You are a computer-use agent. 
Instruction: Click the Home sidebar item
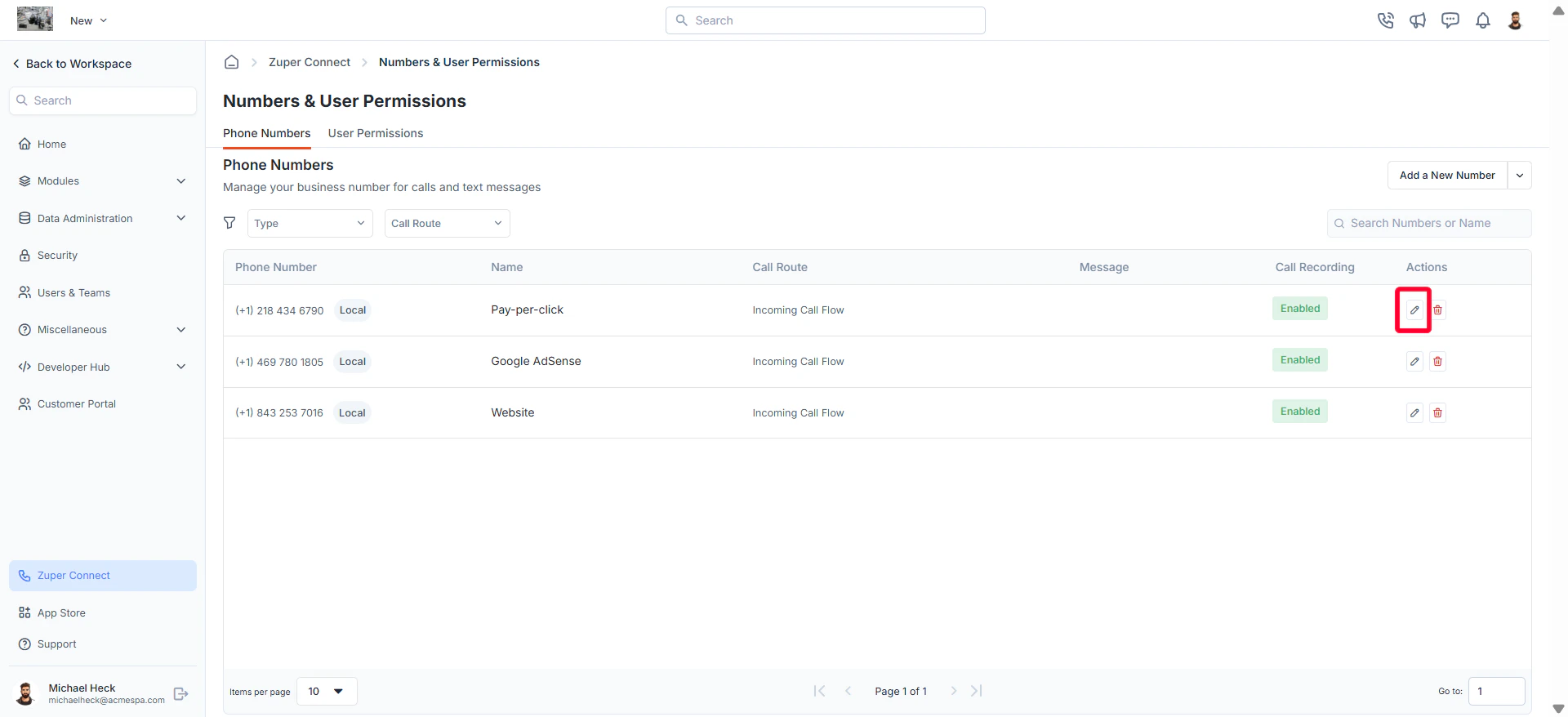(x=103, y=144)
